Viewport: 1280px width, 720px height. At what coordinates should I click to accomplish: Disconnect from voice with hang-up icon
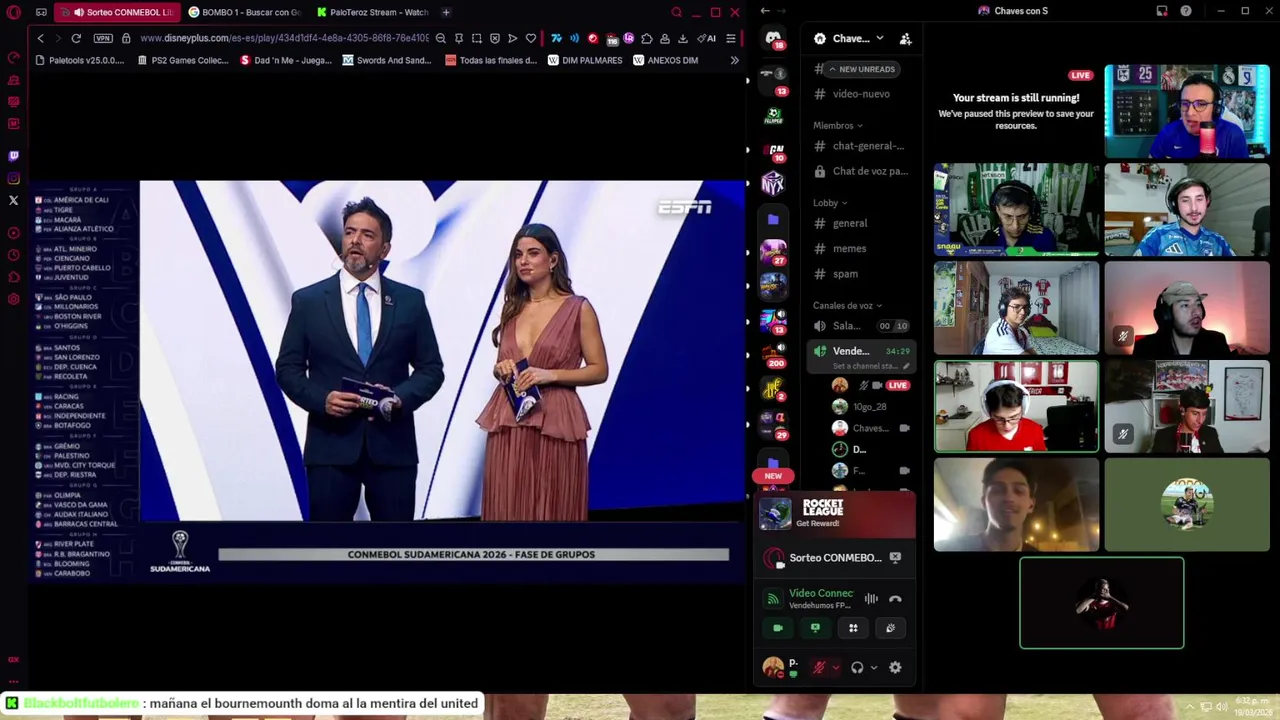(895, 599)
